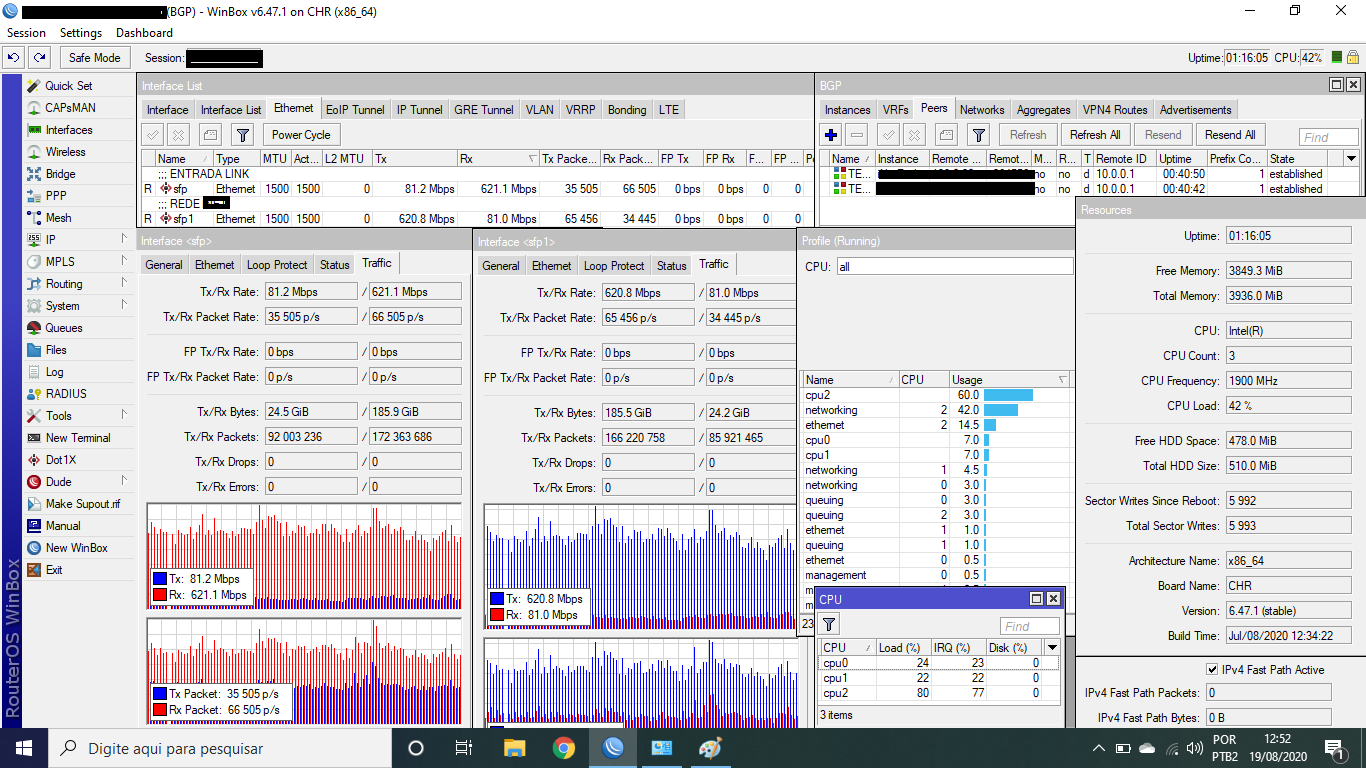This screenshot has width=1366, height=768.
Task: Open CPU window column selector dropdown
Action: coord(1051,647)
